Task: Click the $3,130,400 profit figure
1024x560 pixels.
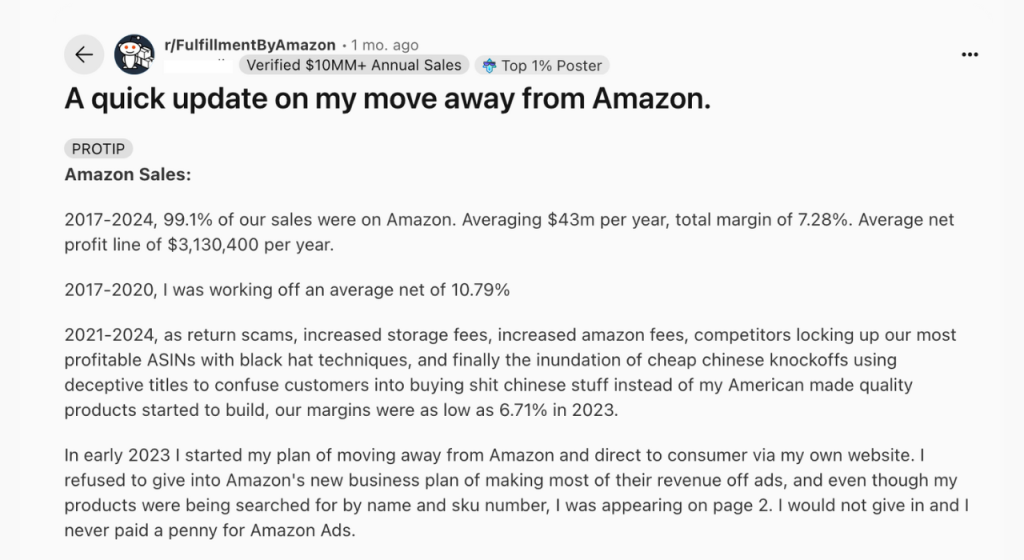Action: (x=213, y=245)
